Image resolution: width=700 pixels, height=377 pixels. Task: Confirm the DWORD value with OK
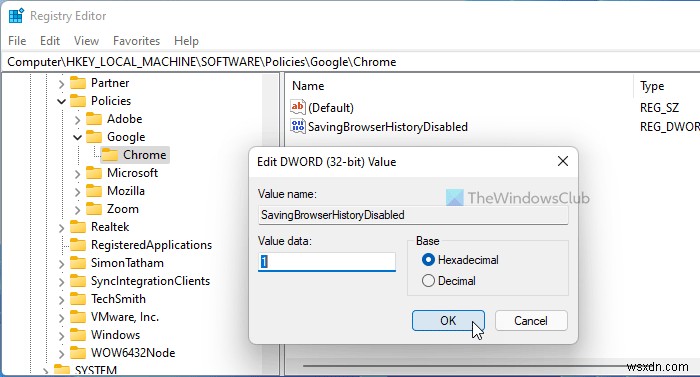coord(448,321)
